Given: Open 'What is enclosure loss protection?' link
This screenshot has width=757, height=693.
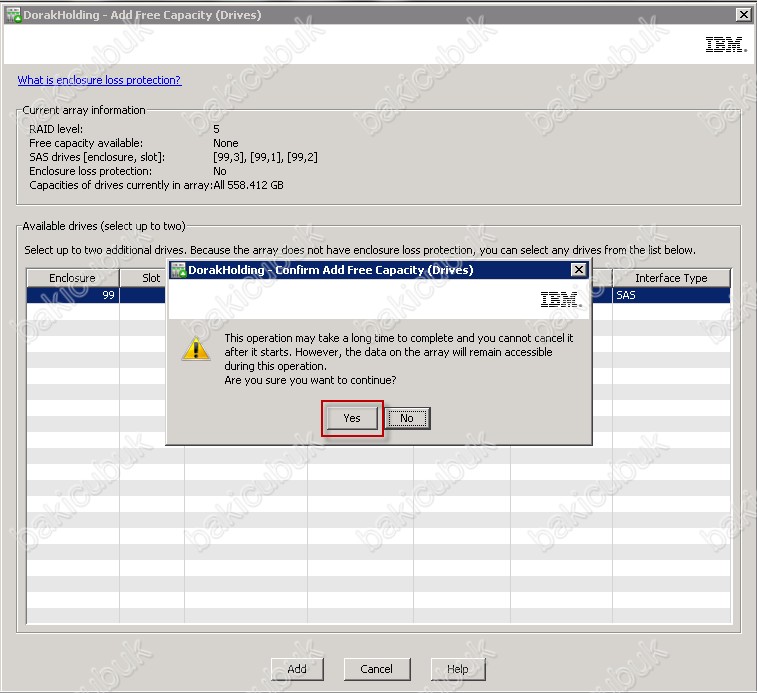Looking at the screenshot, I should coord(99,80).
